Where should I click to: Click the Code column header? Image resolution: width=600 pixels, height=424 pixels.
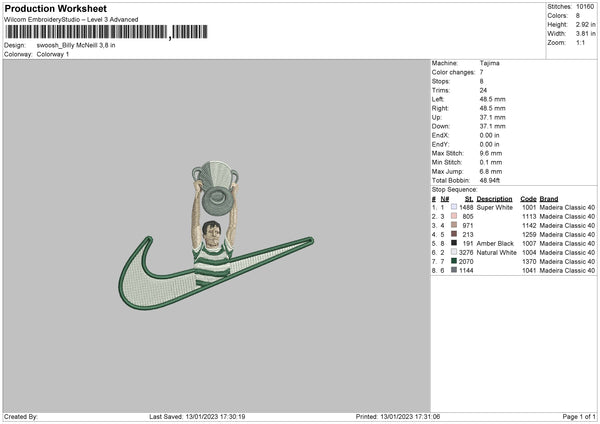pos(528,199)
